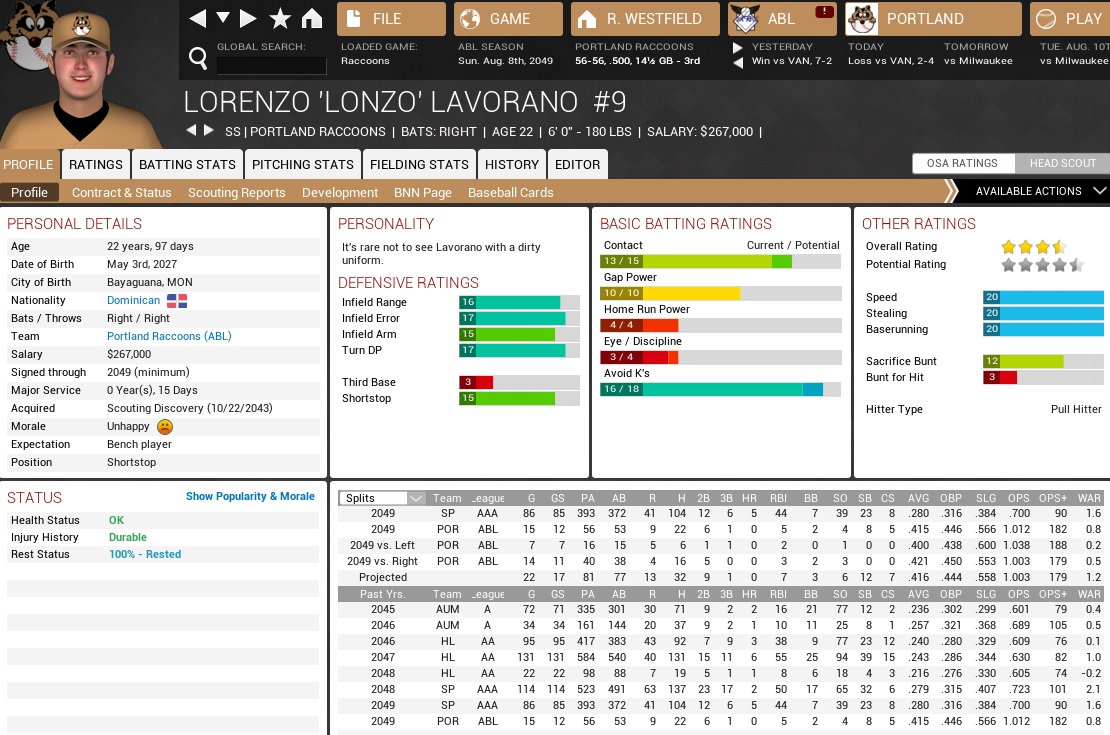Click the back navigation arrow
This screenshot has height=735, width=1110.
[197, 18]
